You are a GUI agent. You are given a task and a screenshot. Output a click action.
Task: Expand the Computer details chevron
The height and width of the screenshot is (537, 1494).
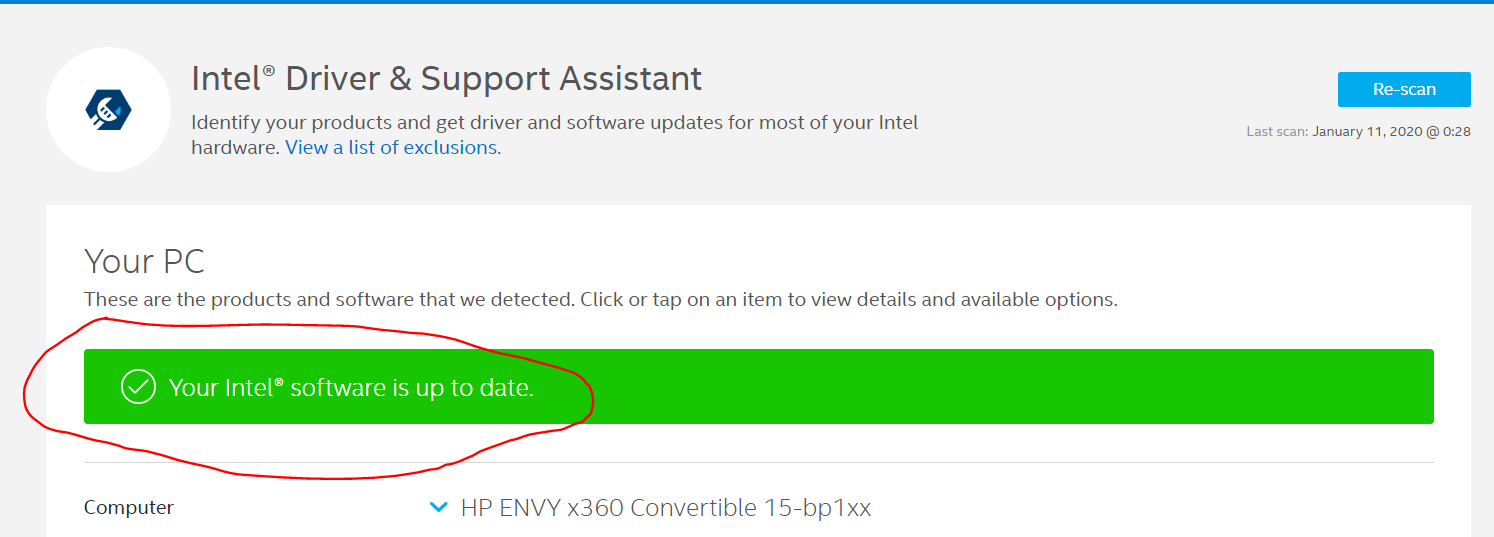438,508
